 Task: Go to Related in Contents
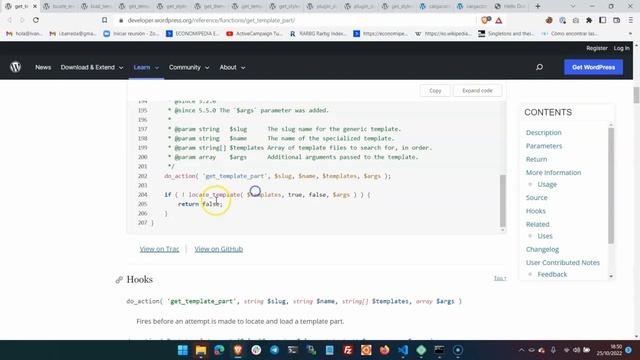pos(538,224)
